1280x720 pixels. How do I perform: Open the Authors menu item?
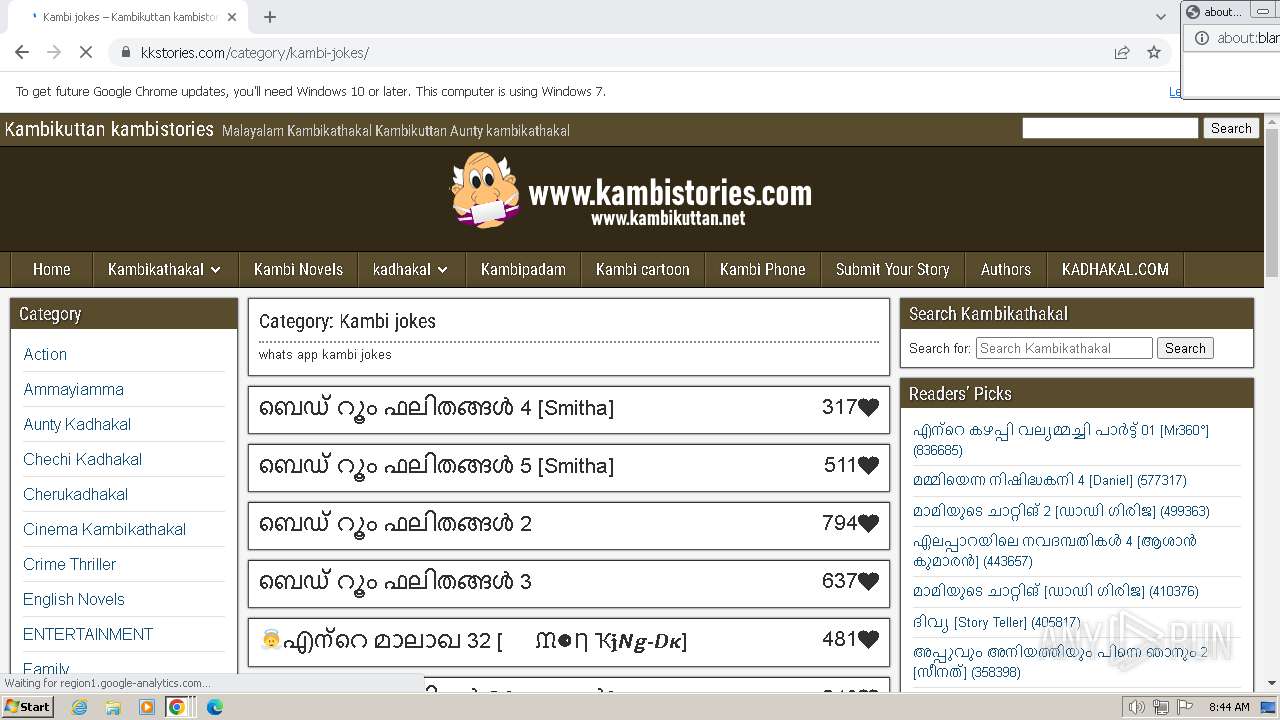[1005, 269]
